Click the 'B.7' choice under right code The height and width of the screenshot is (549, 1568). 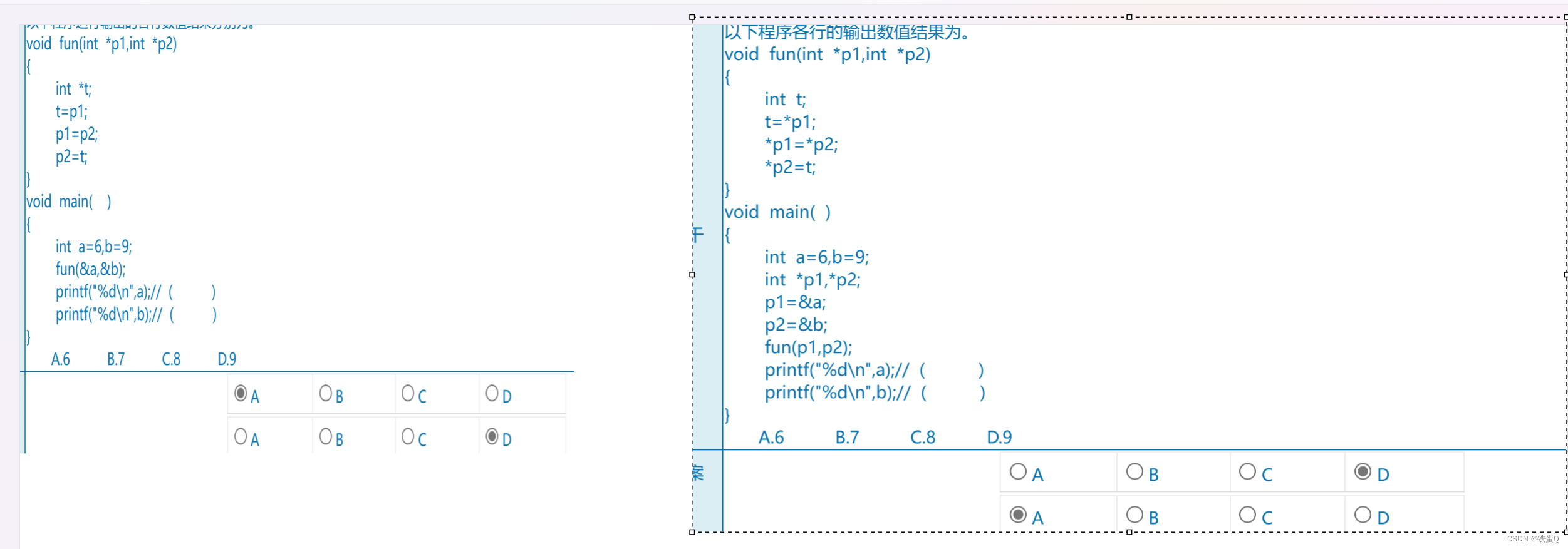848,438
